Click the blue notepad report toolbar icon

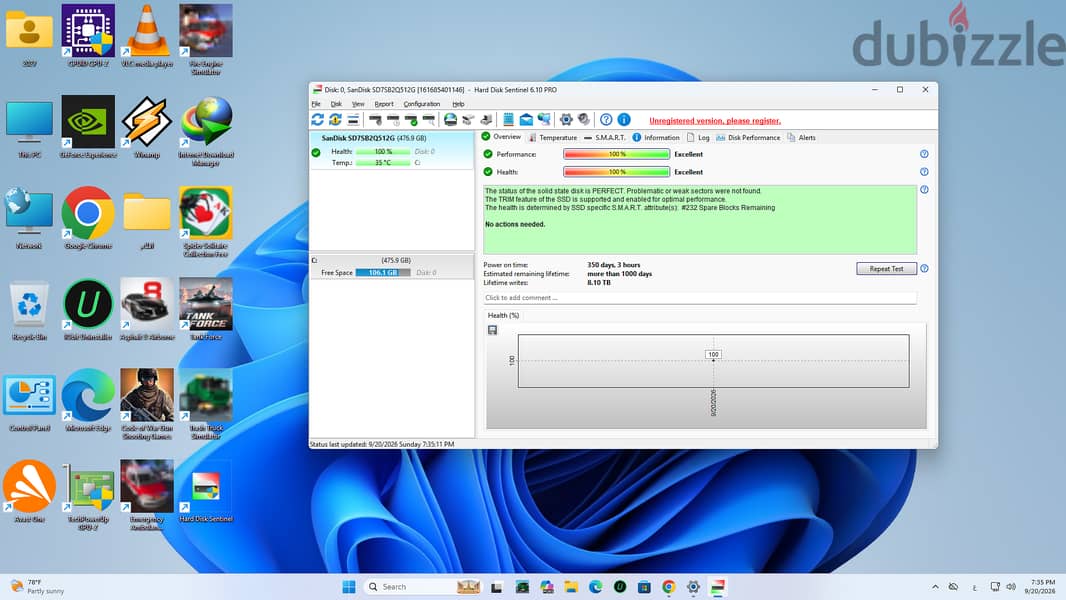(508, 120)
